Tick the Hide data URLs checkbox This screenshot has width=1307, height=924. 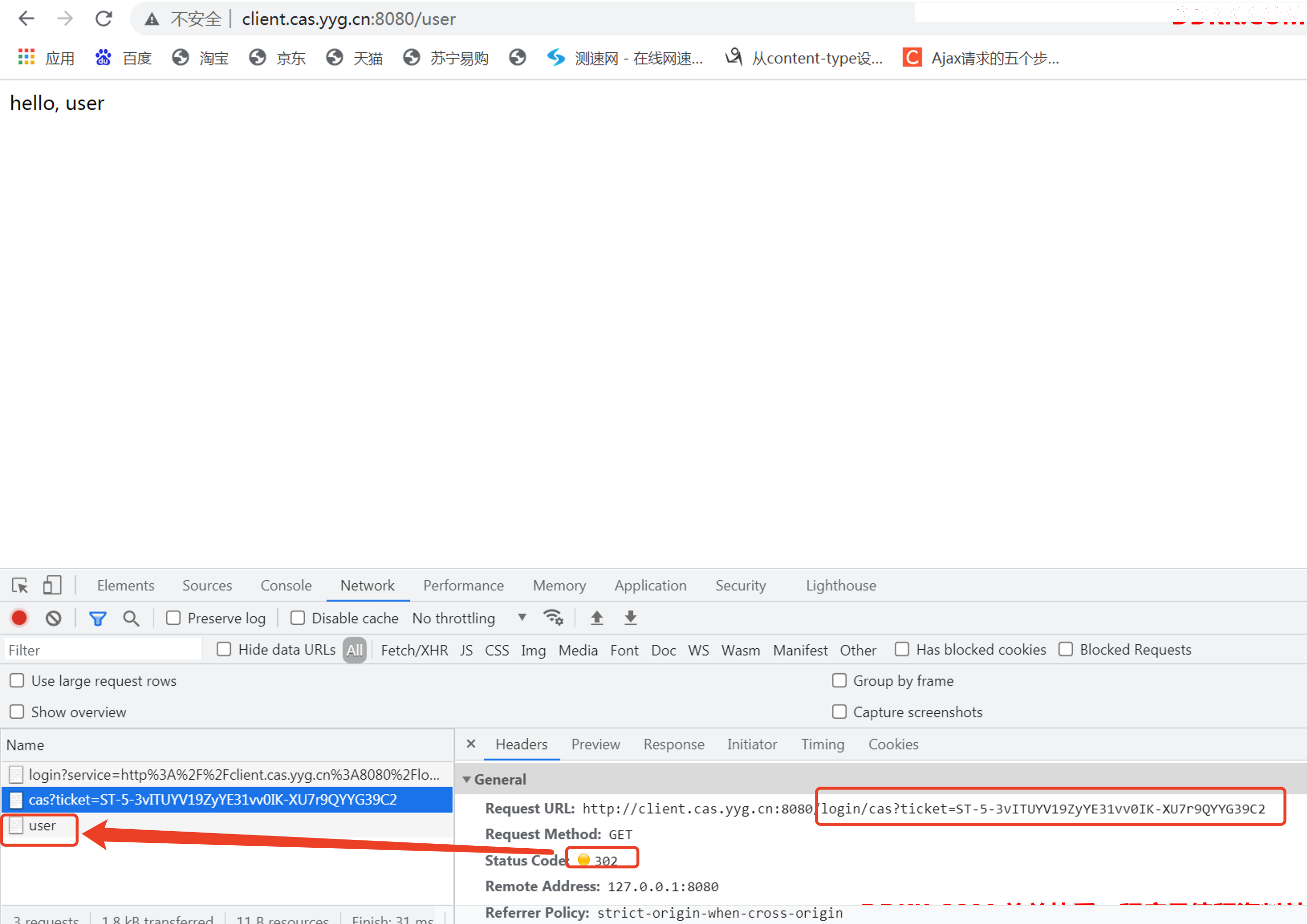224,649
